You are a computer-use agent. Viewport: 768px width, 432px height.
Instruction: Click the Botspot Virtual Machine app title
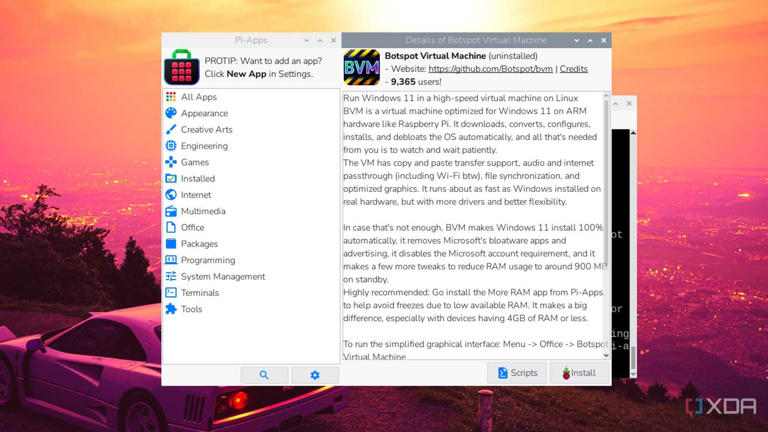[435, 56]
